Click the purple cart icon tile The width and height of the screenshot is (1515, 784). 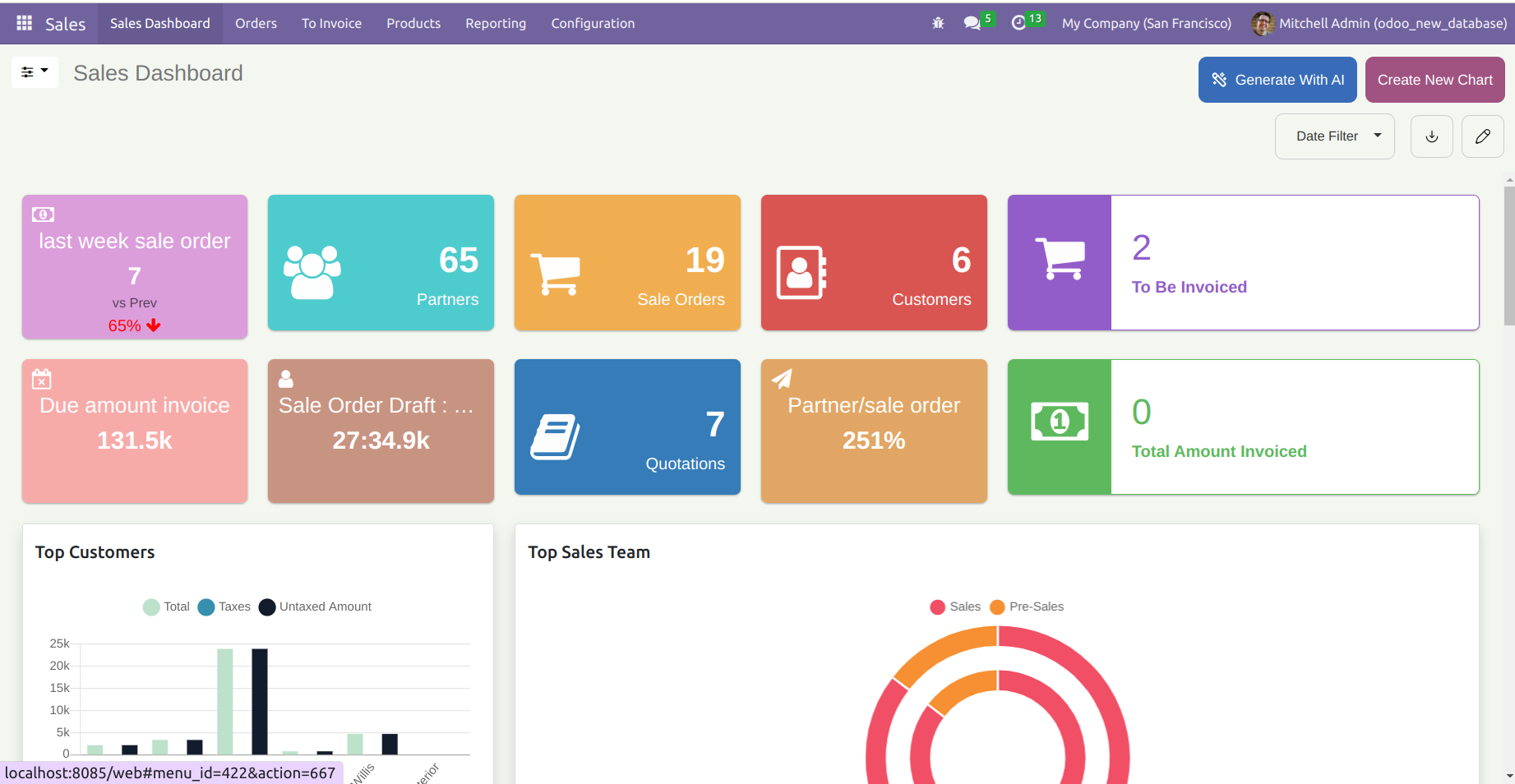(x=1059, y=262)
